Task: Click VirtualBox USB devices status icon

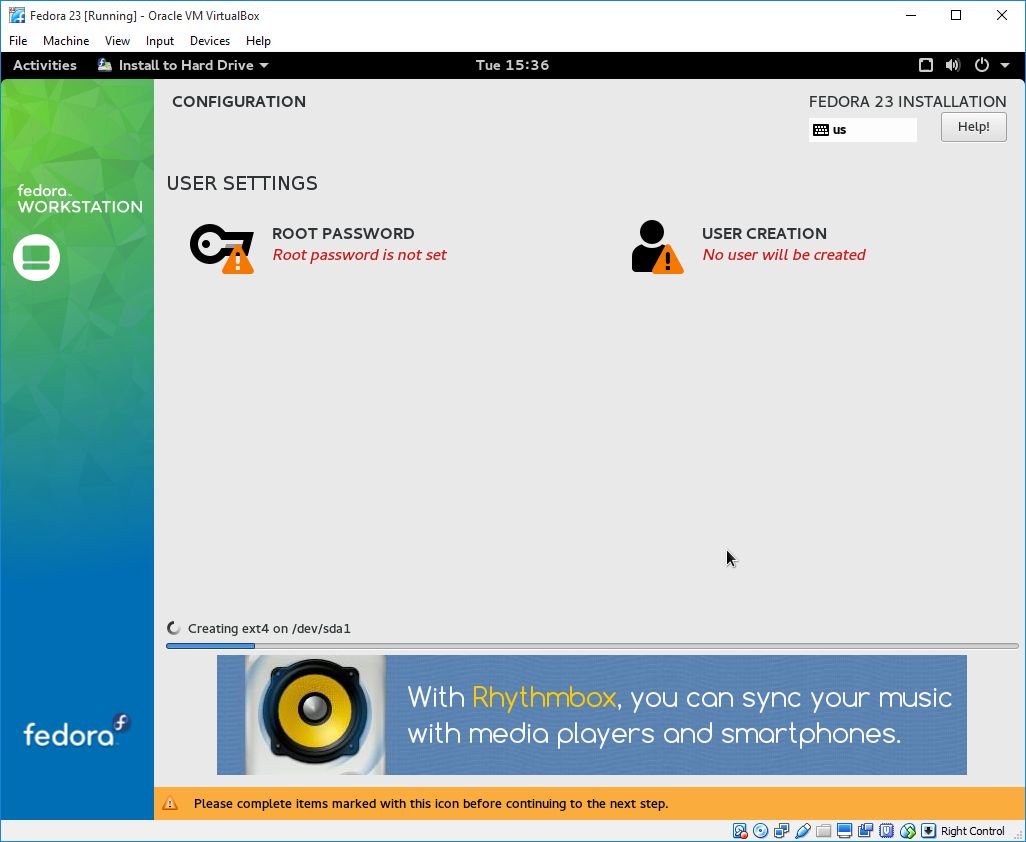Action: (802, 831)
